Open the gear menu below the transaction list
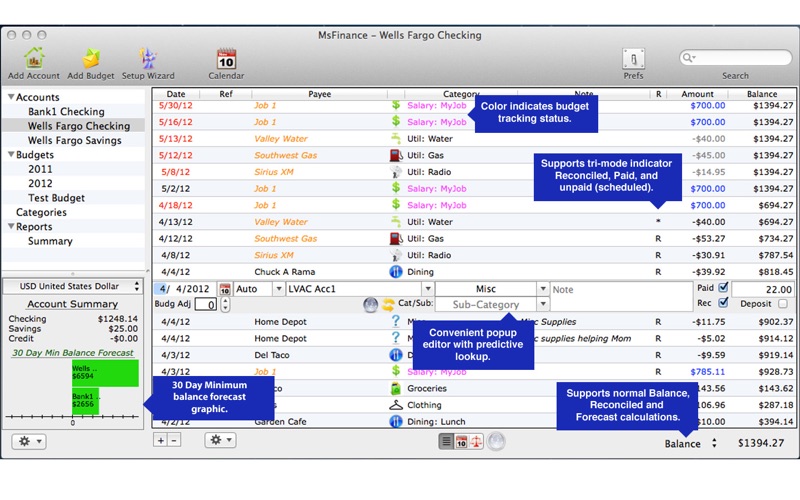Screen dimensions: 800x500 coord(220,440)
